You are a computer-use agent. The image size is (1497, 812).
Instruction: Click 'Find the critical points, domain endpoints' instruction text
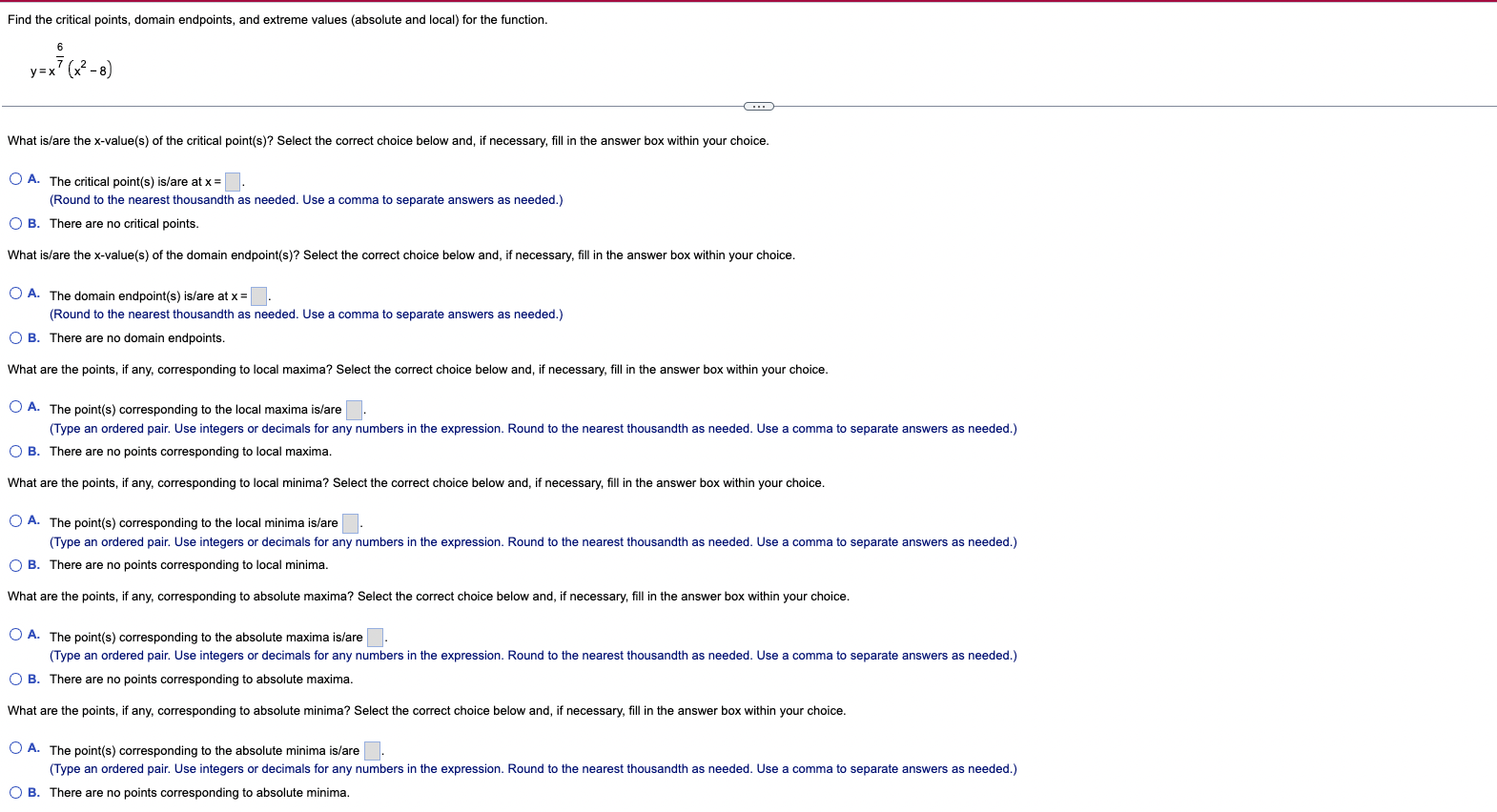pyautogui.click(x=277, y=20)
